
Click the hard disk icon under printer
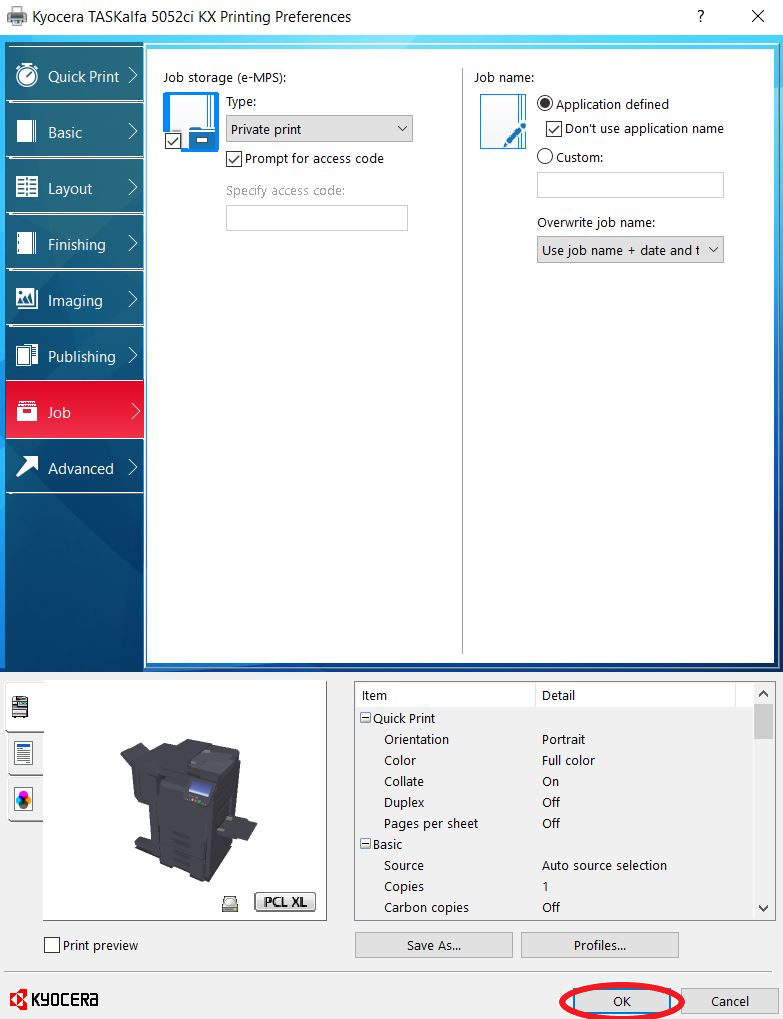click(230, 903)
